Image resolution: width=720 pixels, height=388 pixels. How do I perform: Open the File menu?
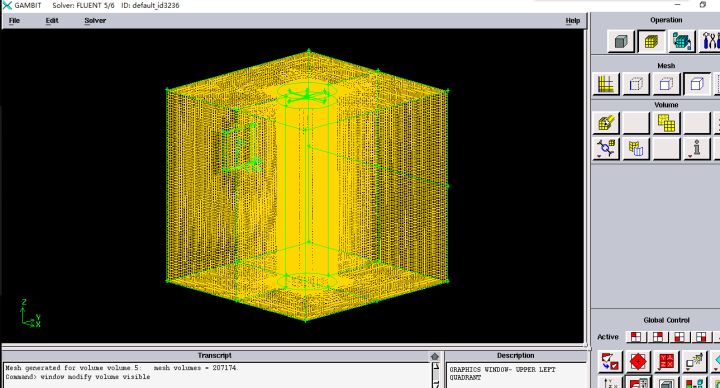[14, 21]
